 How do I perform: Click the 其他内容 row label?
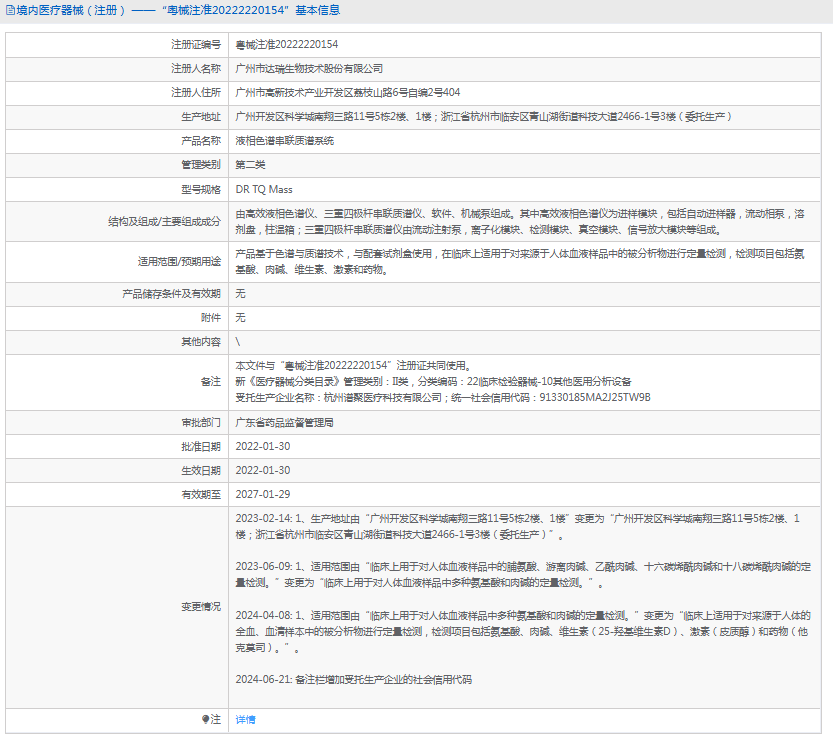pos(201,342)
